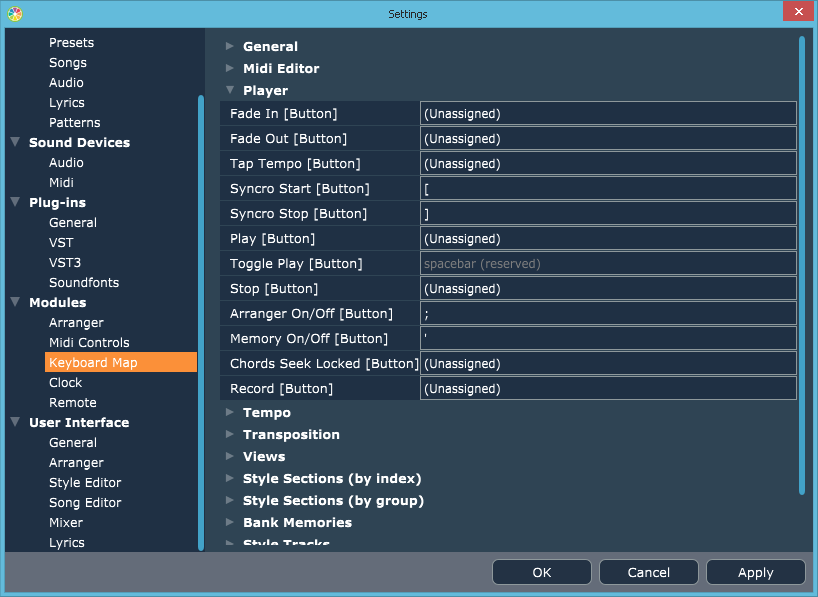818x597 pixels.
Task: Expand Style Sections (by group)
Action: (230, 500)
